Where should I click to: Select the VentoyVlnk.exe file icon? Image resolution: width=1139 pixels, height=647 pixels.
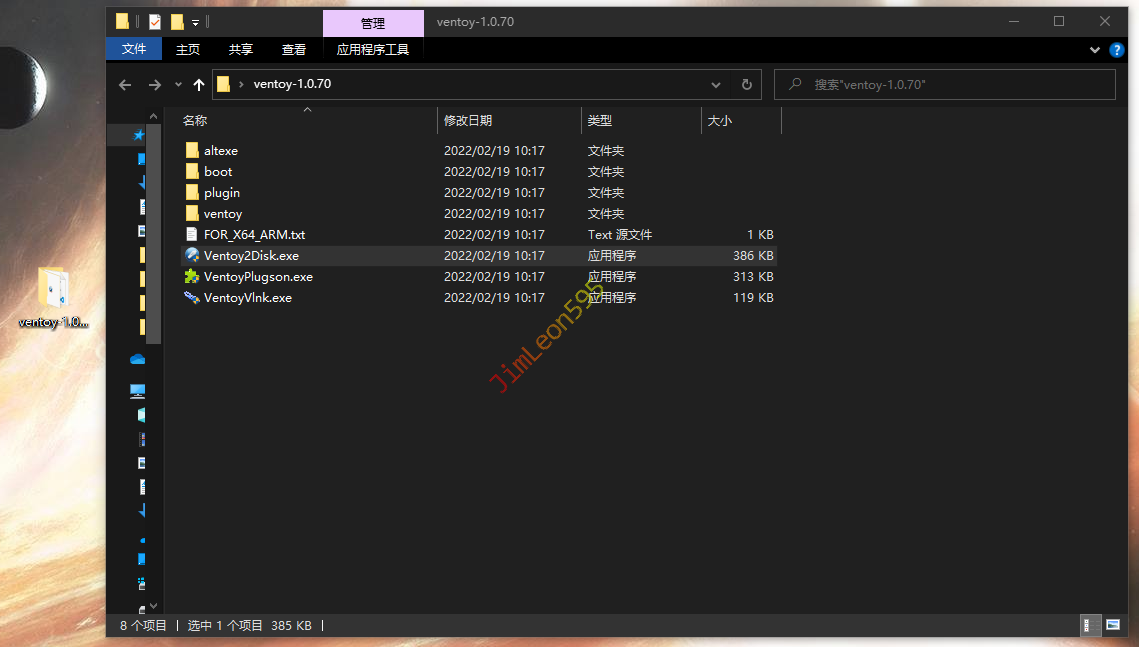(x=192, y=298)
